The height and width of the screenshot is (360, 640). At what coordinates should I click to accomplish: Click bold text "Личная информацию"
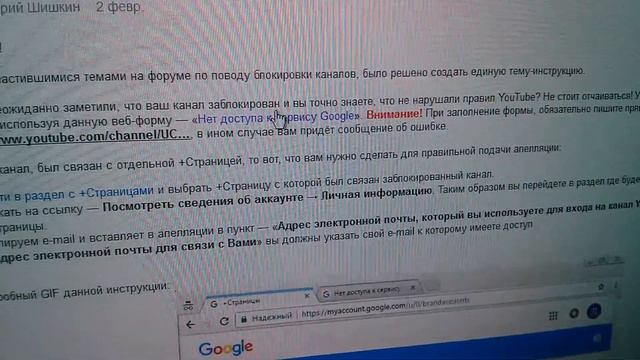point(376,193)
